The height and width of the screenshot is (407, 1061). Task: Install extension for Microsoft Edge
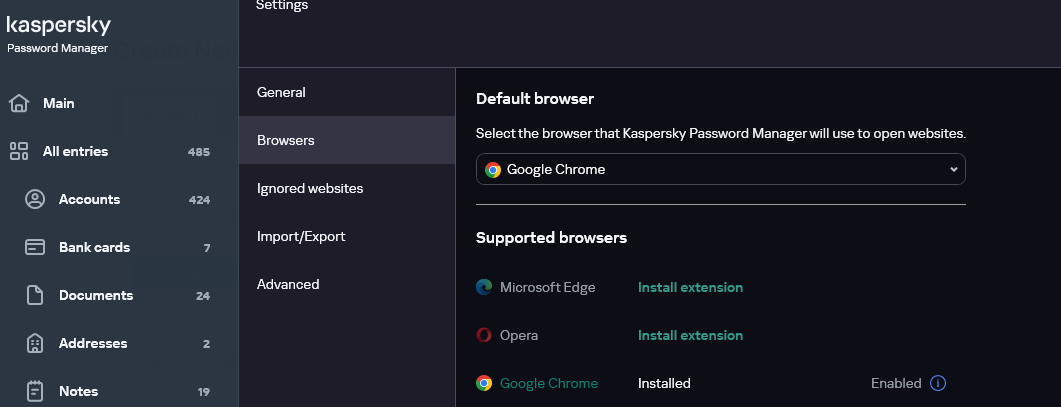690,287
